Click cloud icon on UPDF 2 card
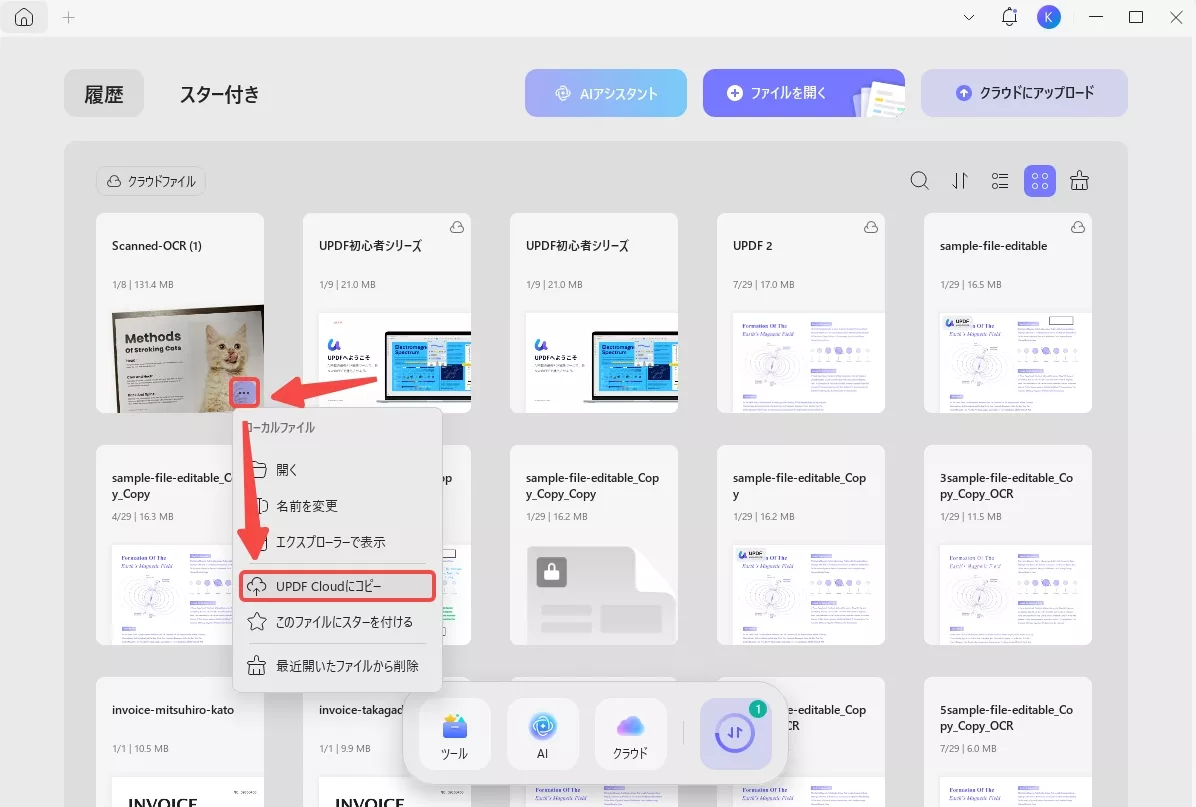This screenshot has height=807, width=1196. (871, 227)
